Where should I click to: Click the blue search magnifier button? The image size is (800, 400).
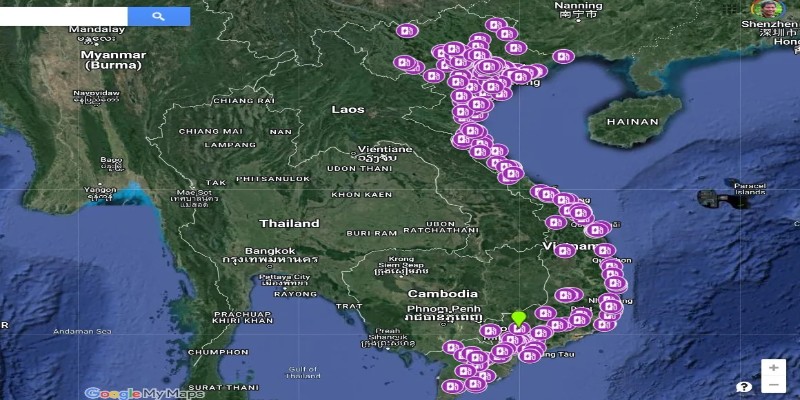tap(158, 16)
